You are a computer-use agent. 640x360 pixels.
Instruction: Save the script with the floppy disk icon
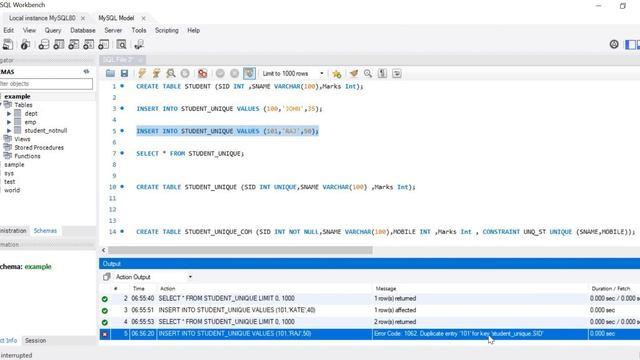(x=124, y=73)
